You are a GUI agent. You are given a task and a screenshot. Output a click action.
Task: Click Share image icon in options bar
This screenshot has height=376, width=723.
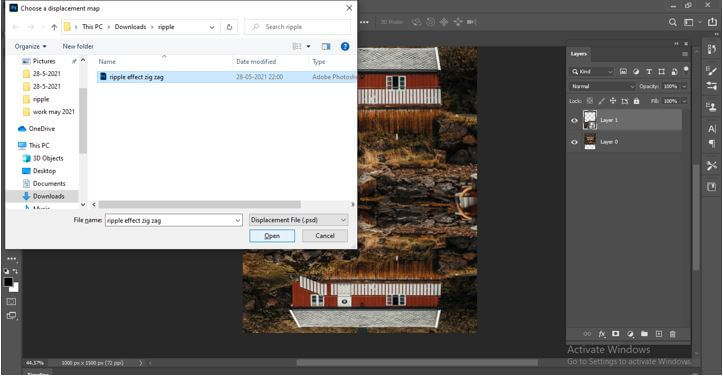(712, 22)
